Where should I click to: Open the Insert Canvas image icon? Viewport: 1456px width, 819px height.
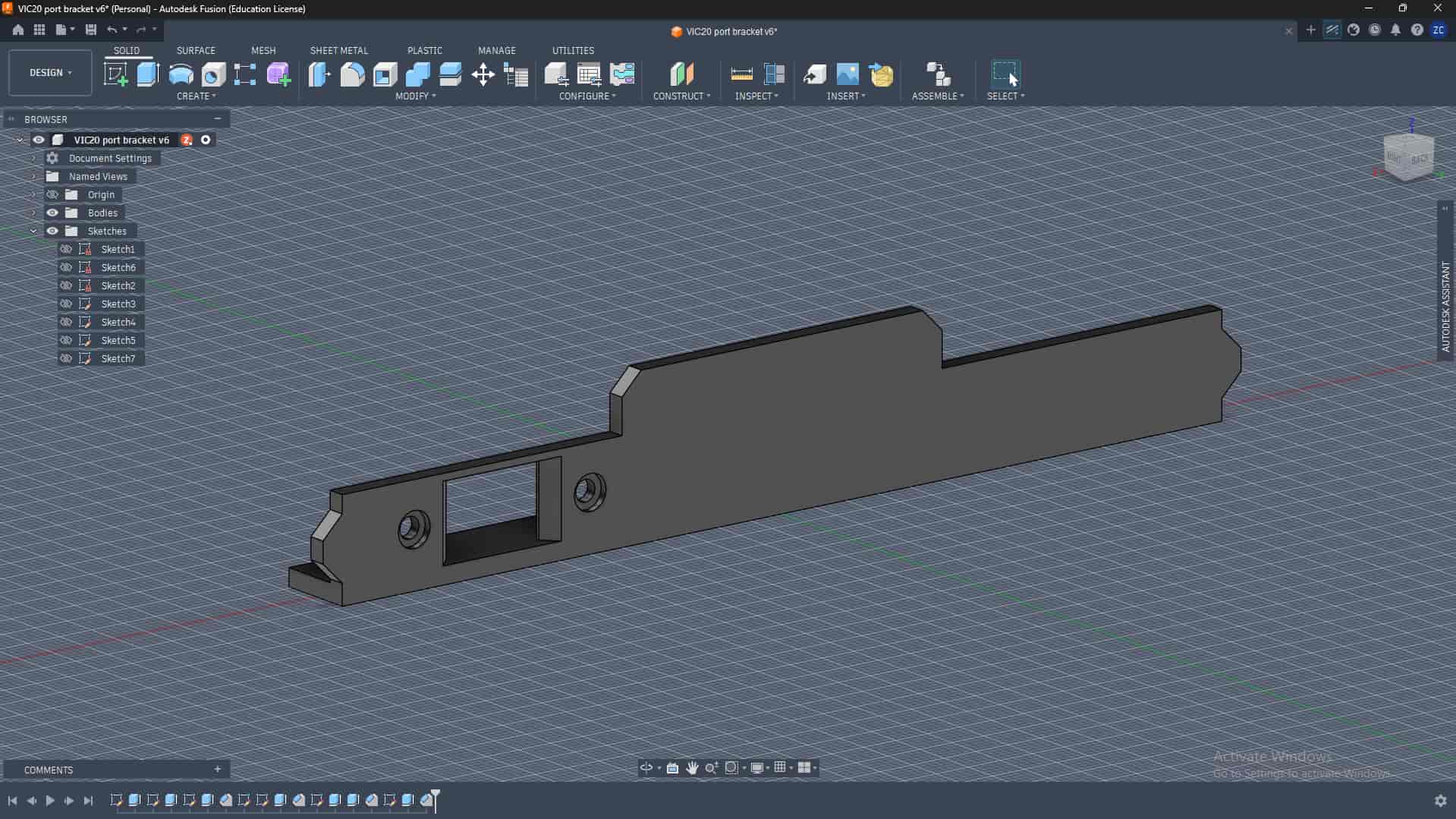coord(847,74)
